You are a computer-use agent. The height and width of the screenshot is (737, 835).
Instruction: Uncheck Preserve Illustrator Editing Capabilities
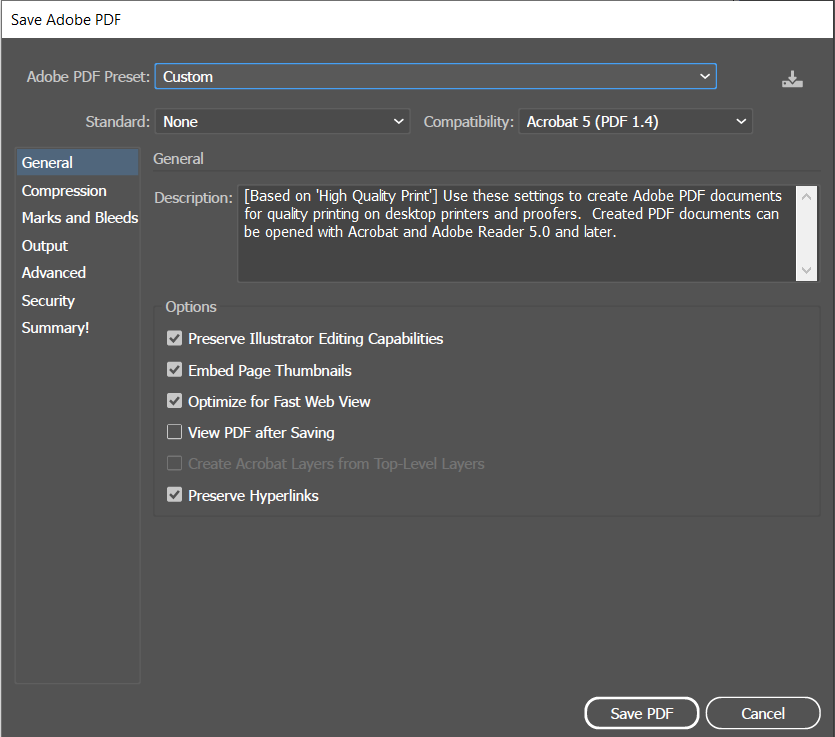(174, 338)
